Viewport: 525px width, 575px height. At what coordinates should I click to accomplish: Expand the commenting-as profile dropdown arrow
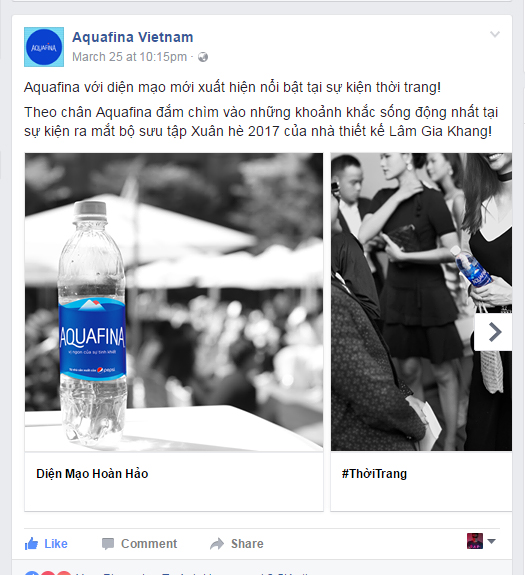point(492,541)
